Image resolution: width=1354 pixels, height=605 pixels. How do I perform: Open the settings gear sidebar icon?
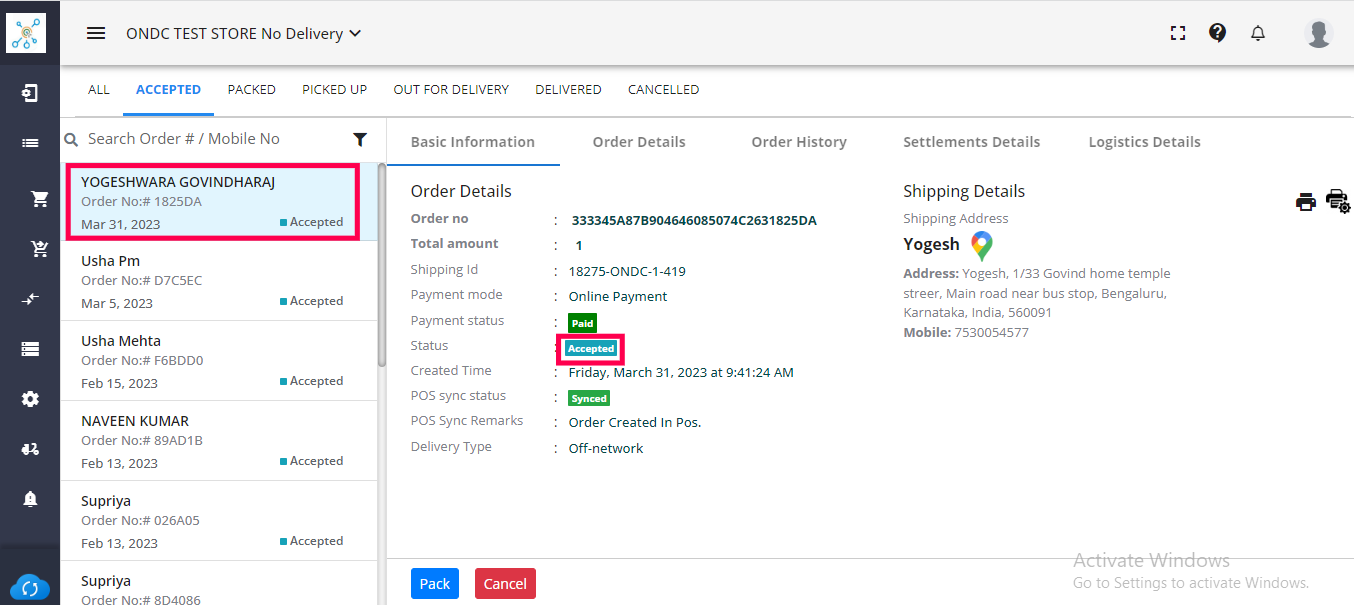(30, 399)
